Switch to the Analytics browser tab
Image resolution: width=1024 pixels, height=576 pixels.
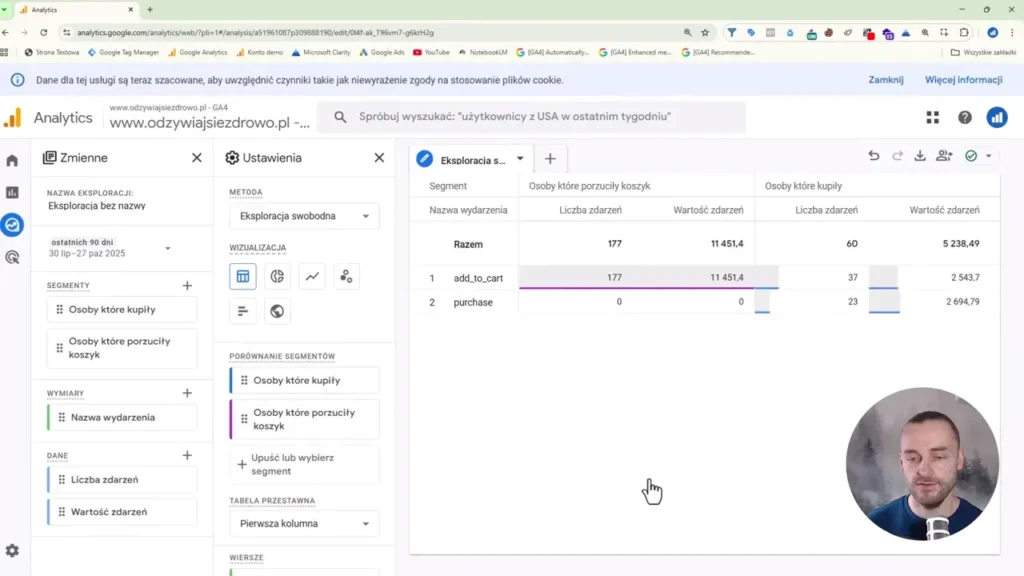[76, 10]
